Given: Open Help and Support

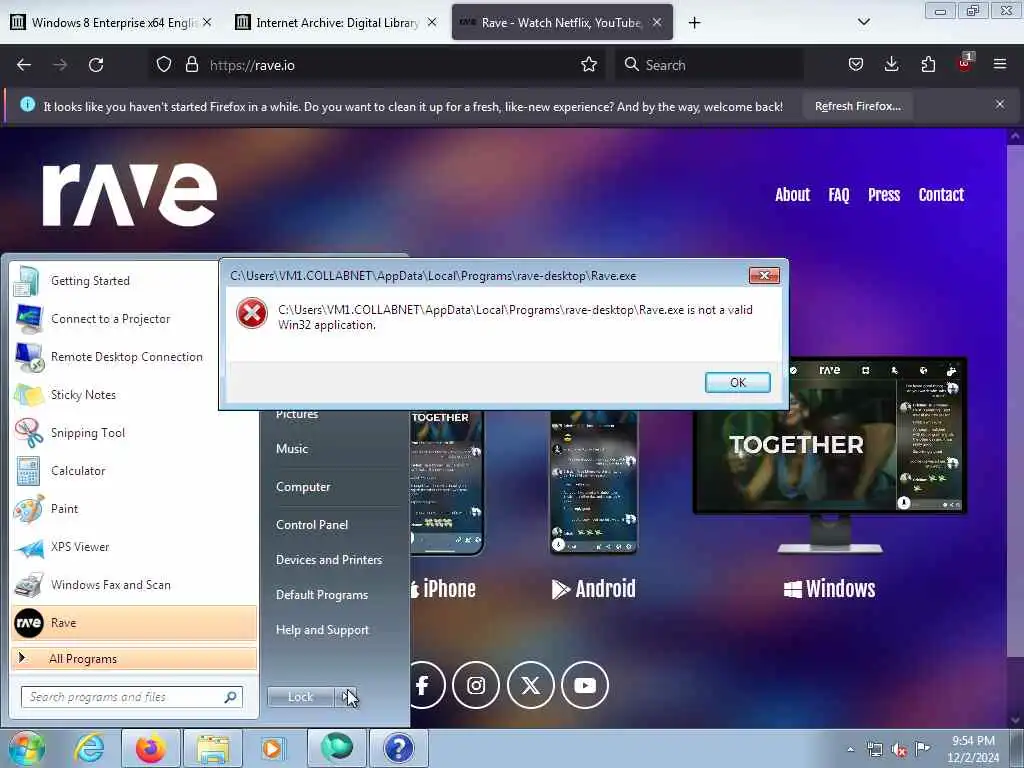Looking at the screenshot, I should pos(322,630).
